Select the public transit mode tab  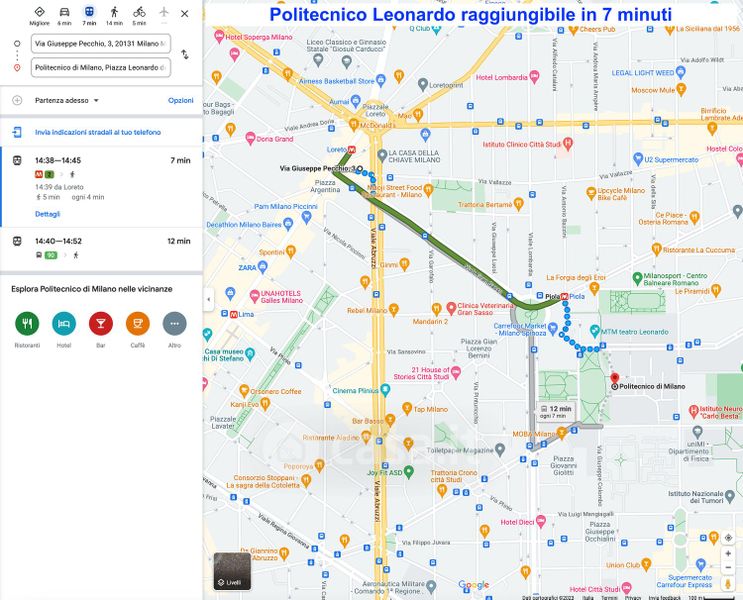coord(89,12)
